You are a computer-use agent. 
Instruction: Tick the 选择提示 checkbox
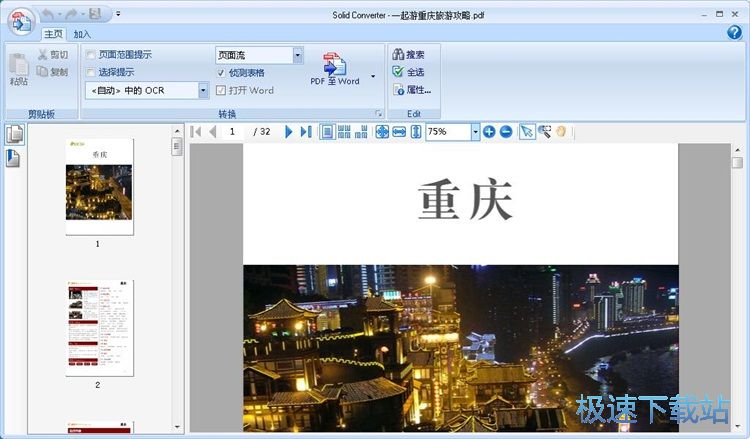[91, 73]
